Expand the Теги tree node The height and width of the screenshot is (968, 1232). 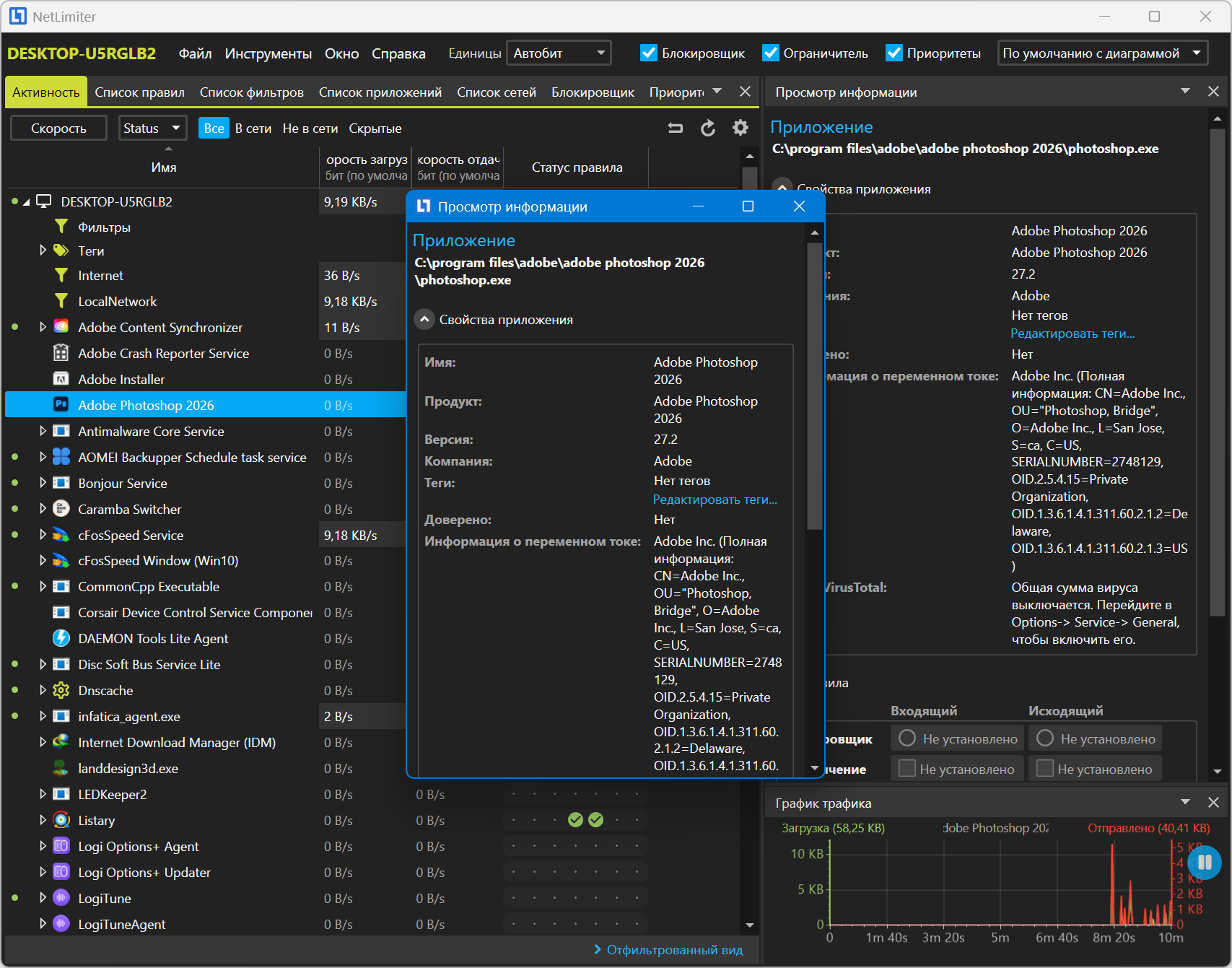pyautogui.click(x=43, y=250)
